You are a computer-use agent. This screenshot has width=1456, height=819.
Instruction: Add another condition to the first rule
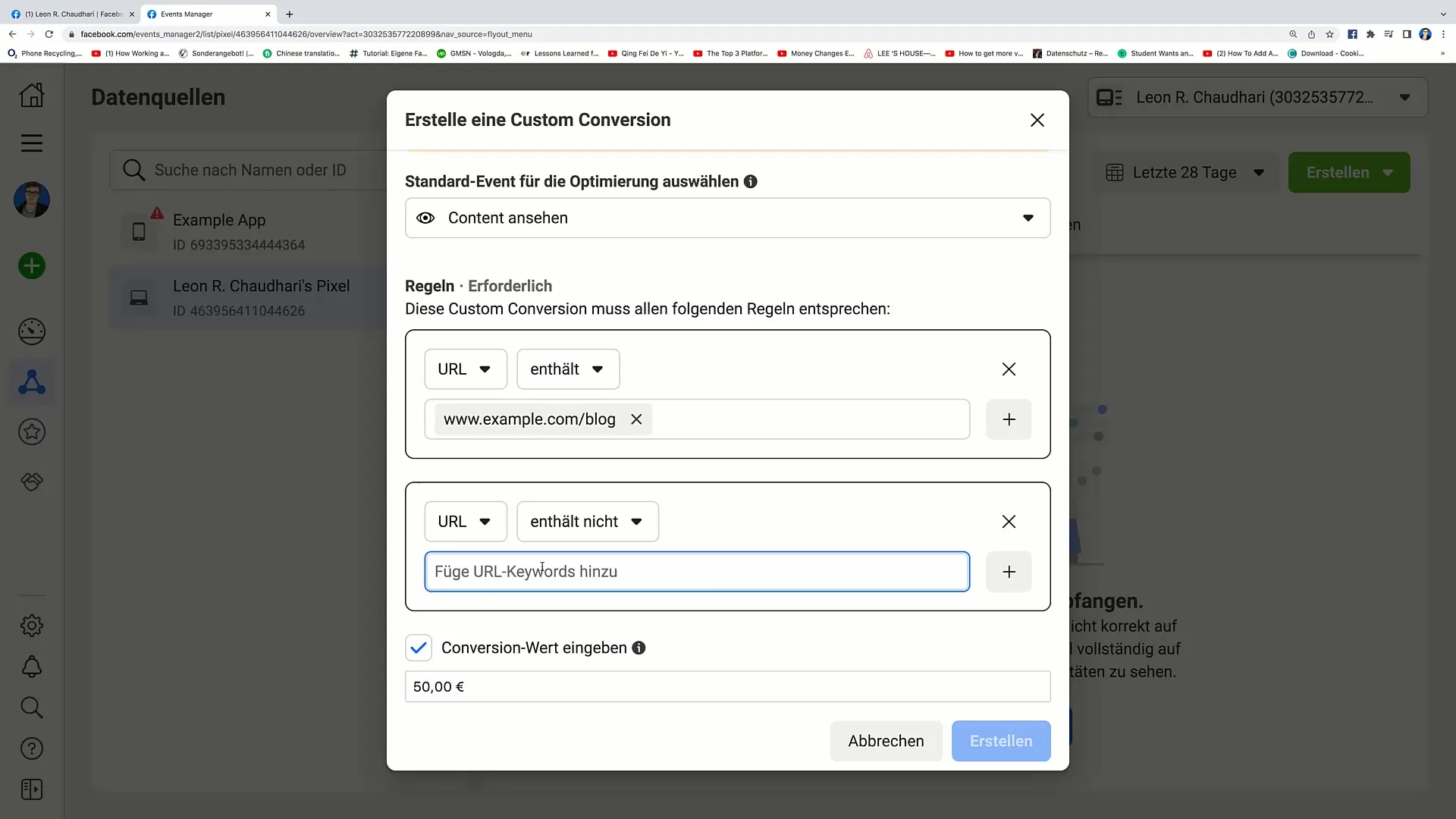[1009, 419]
